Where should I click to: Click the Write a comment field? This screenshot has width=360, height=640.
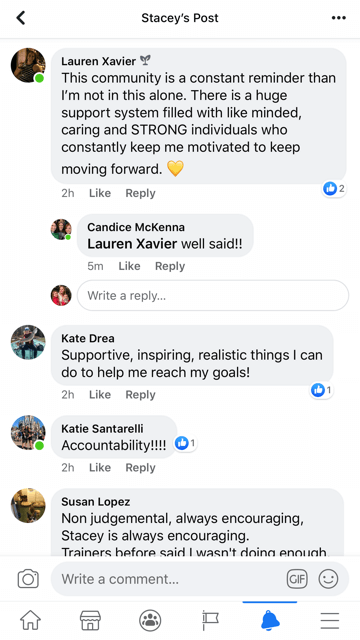click(x=200, y=579)
